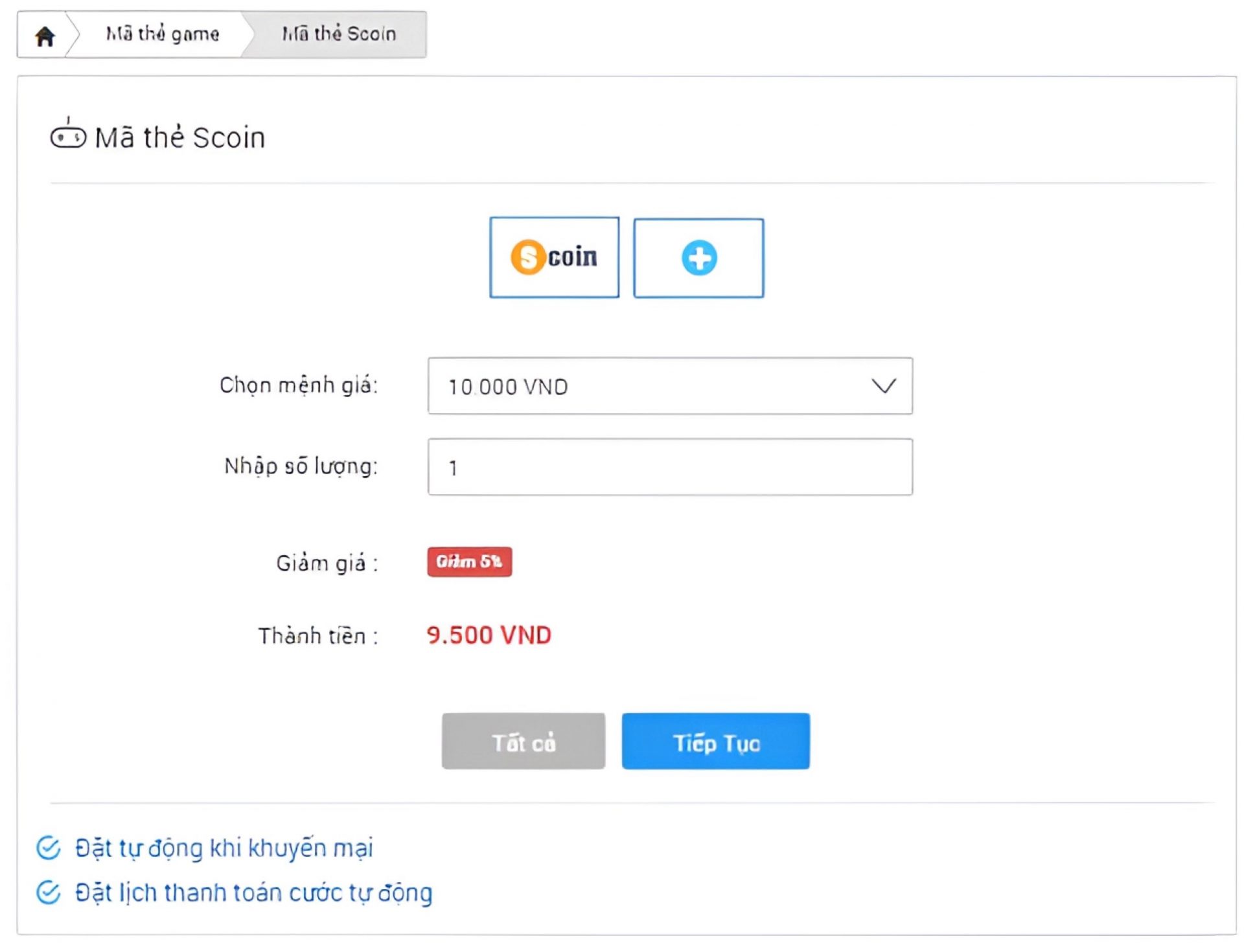Select the Mã thẻ Scoin breadcrumb tab
The width and height of the screenshot is (1244, 952).
pos(339,34)
